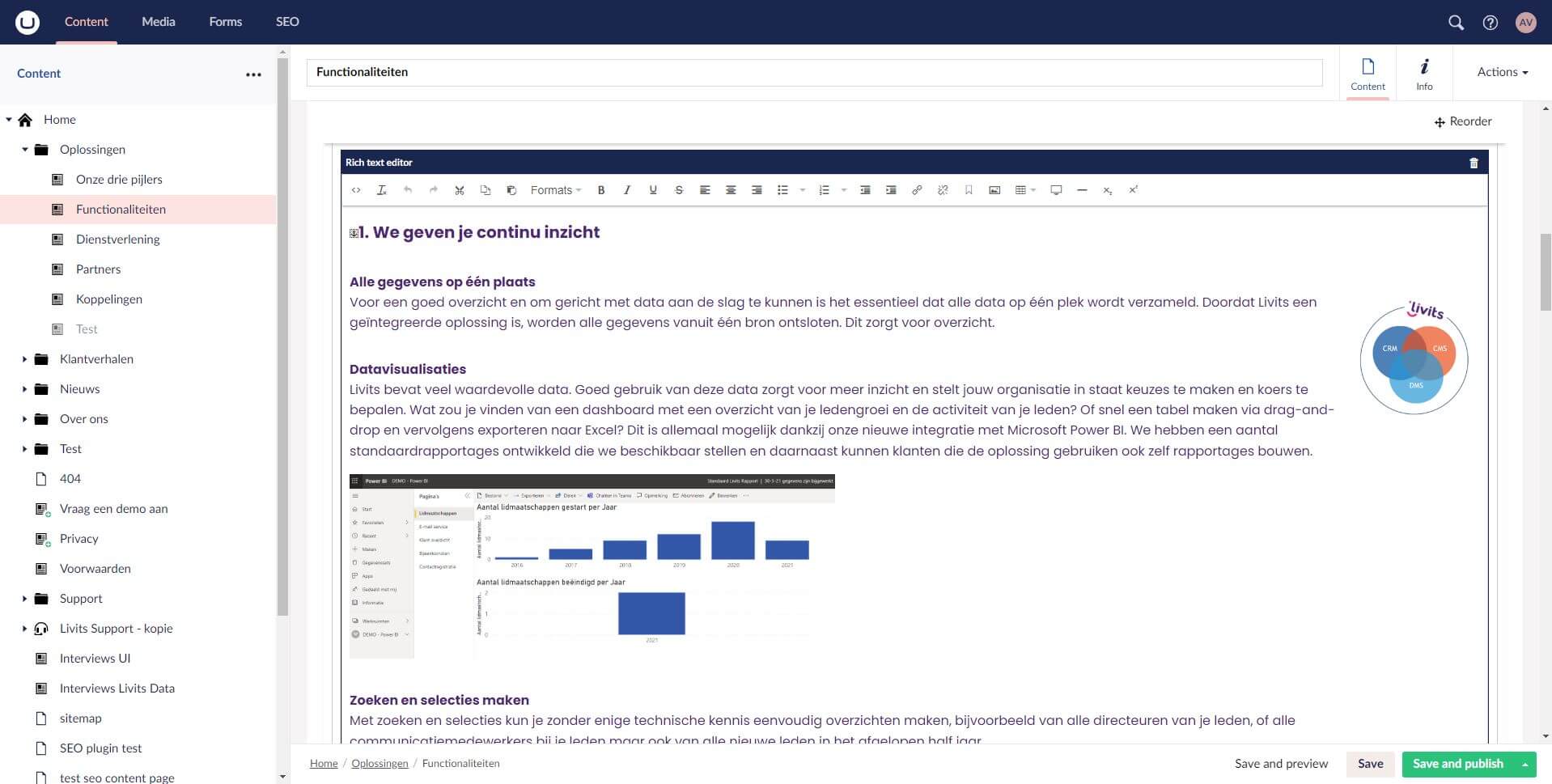Image resolution: width=1552 pixels, height=784 pixels.
Task: Collapse the Oplossingen folder
Action: click(25, 150)
